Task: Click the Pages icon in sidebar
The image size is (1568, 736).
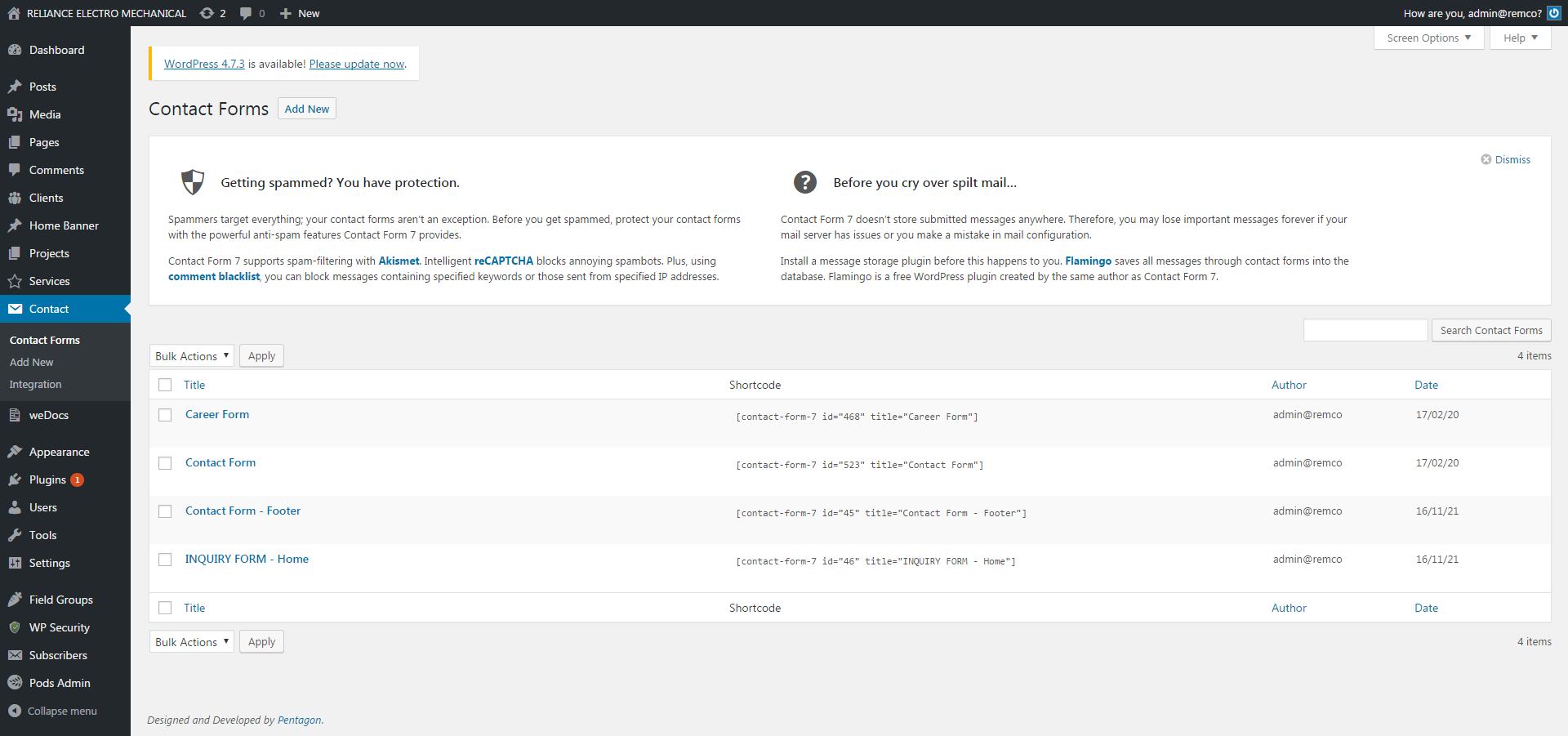Action: pyautogui.click(x=15, y=142)
